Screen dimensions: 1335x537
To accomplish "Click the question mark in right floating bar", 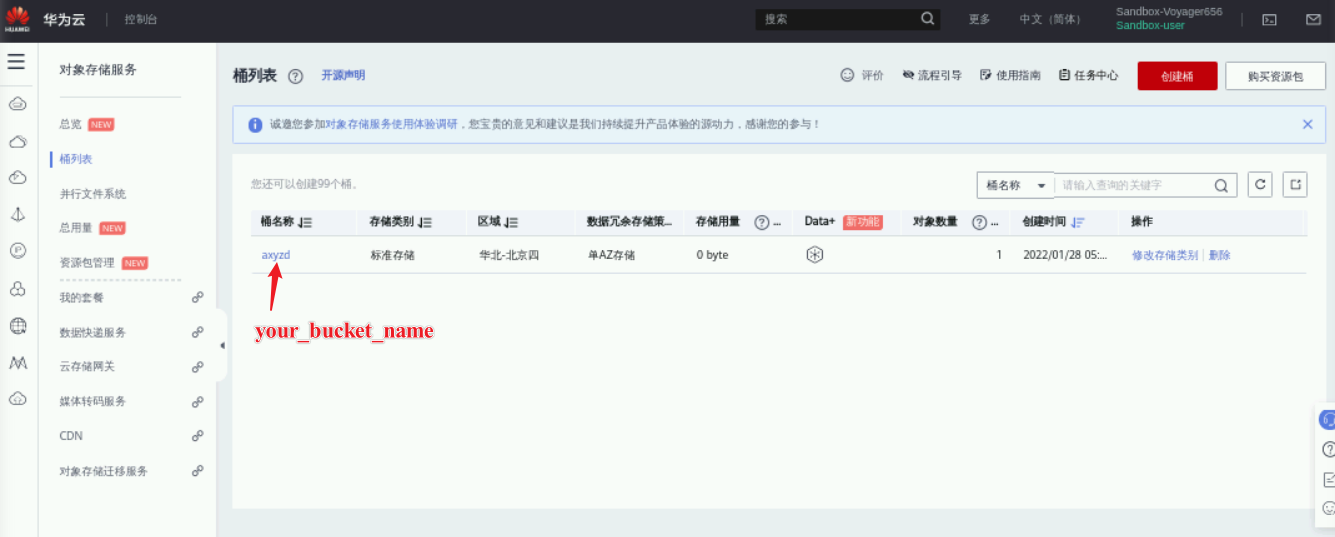I will [x=1328, y=449].
